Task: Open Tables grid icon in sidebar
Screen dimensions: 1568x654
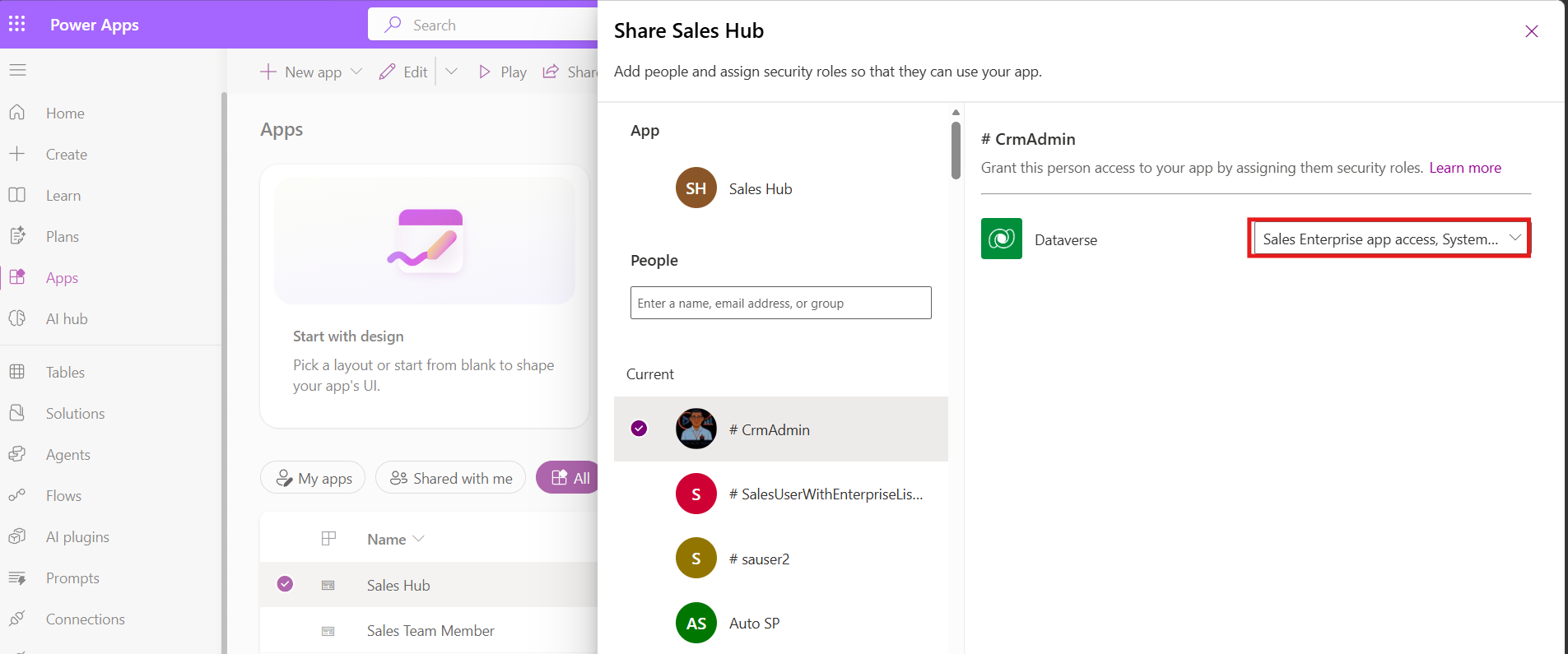Action: click(x=17, y=372)
